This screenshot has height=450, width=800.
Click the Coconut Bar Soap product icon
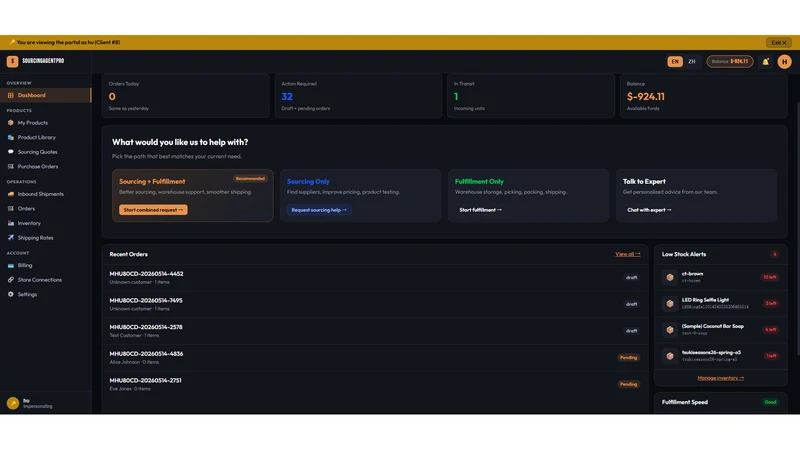[x=670, y=330]
